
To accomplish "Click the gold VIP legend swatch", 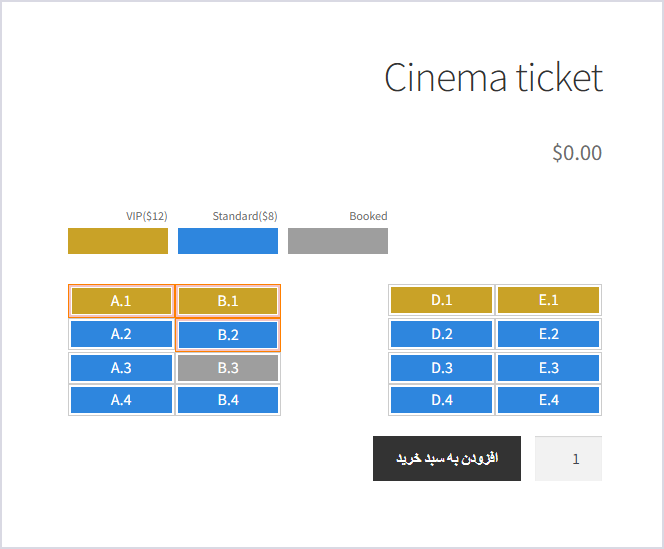I will pos(118,241).
